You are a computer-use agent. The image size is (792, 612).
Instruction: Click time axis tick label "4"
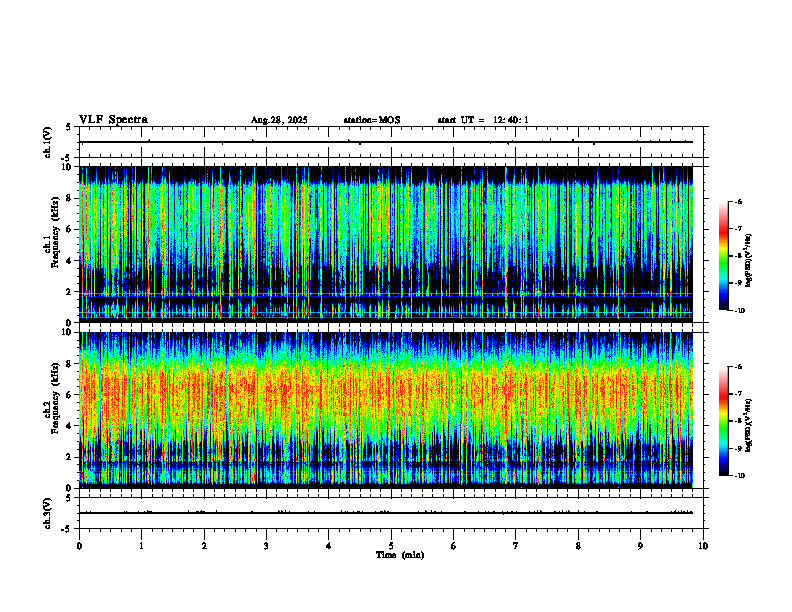click(328, 546)
